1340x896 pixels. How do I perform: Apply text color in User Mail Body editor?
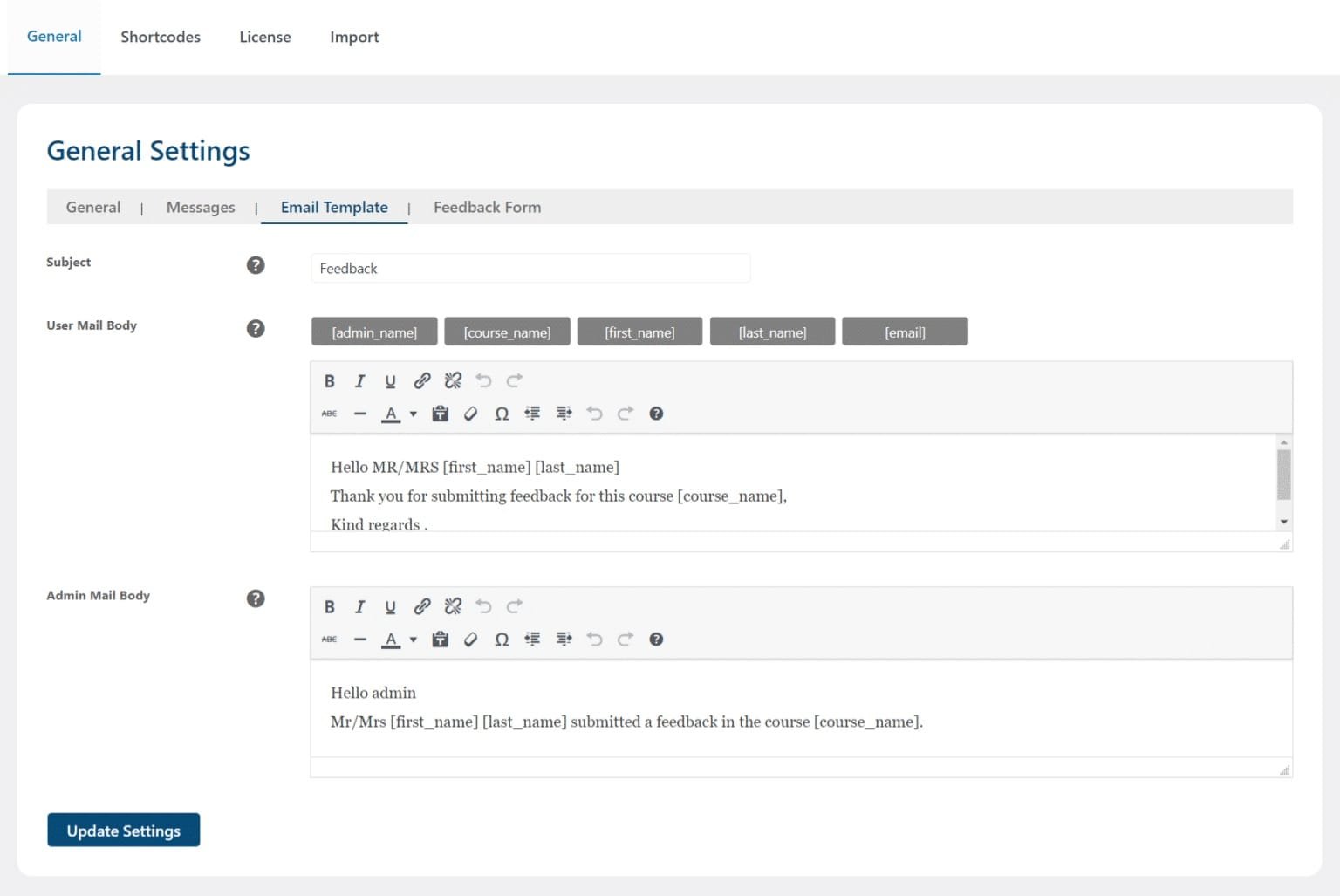click(391, 414)
